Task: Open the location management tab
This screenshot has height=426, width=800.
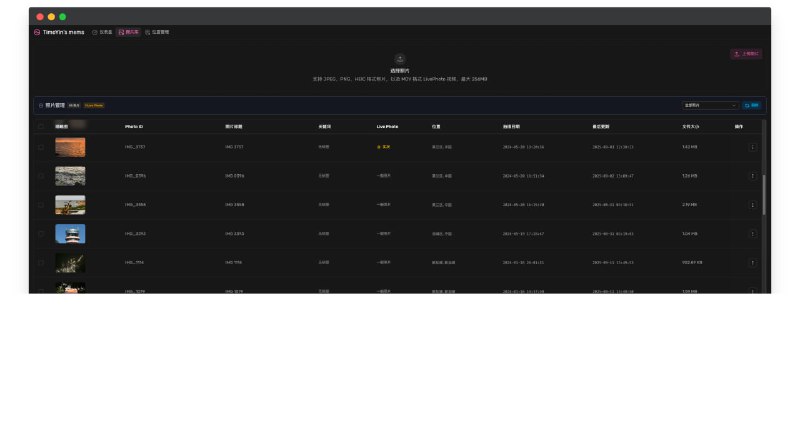Action: (157, 32)
